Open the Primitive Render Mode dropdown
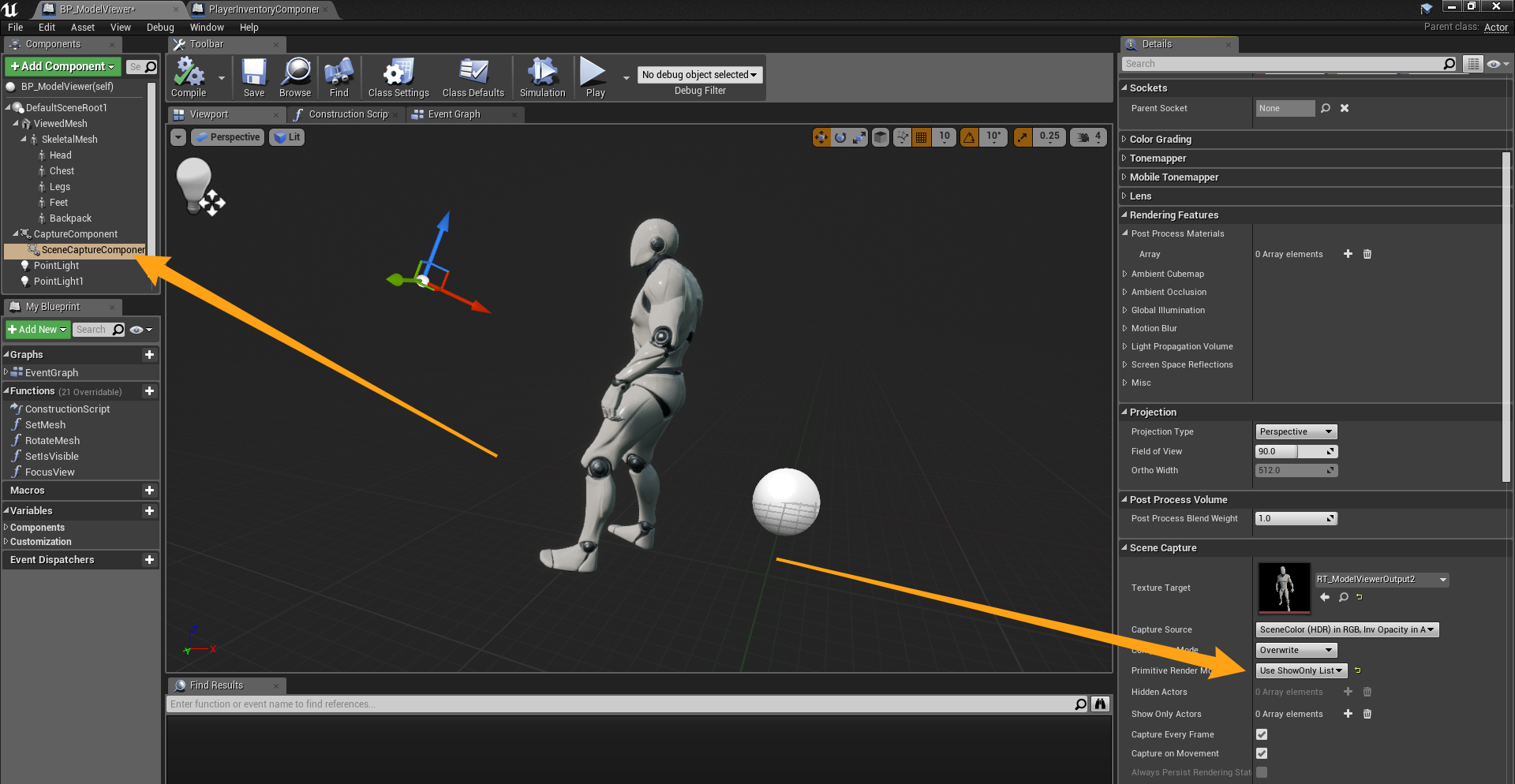The width and height of the screenshot is (1515, 784). [1300, 670]
